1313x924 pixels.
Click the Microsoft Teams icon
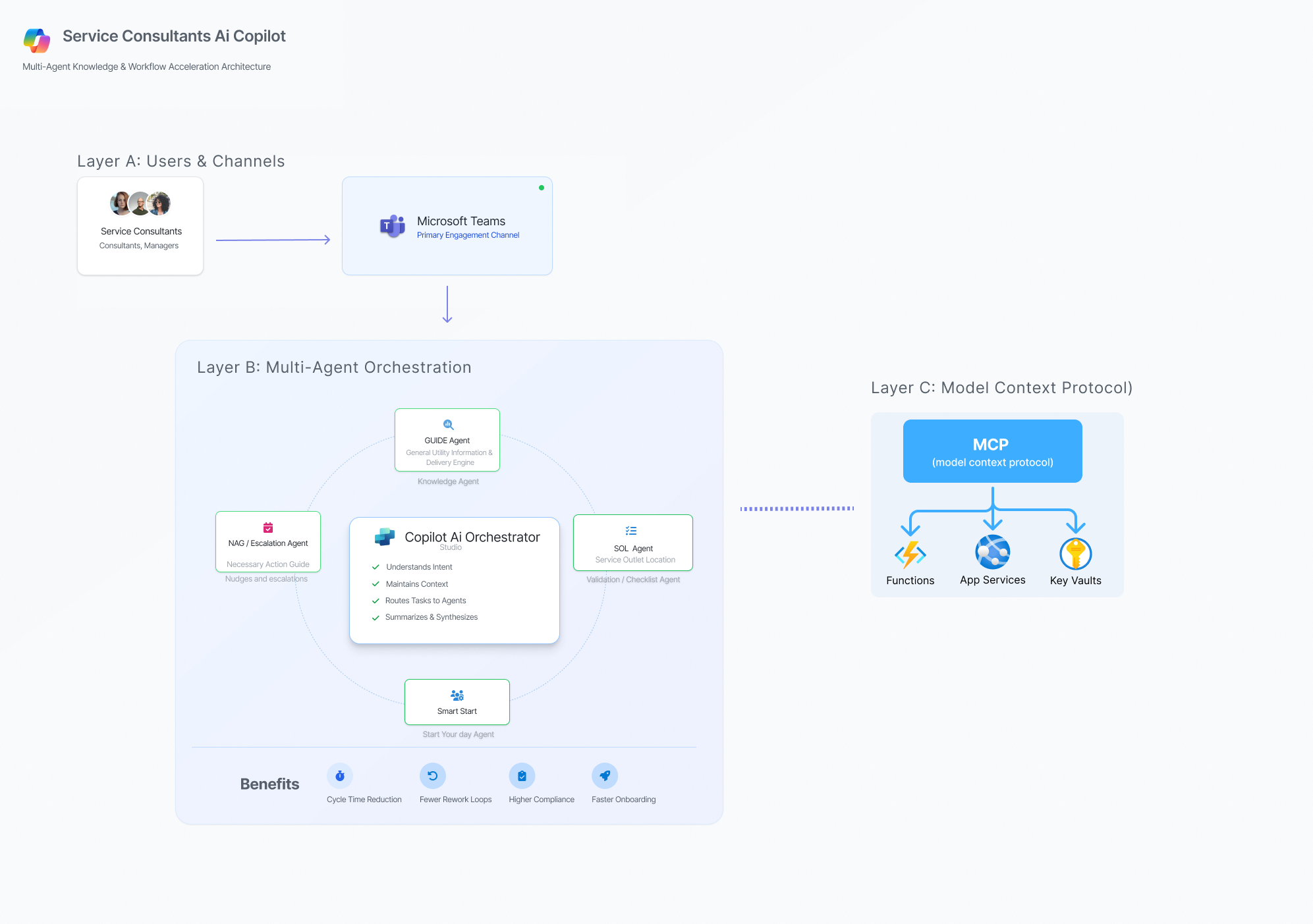[x=393, y=226]
